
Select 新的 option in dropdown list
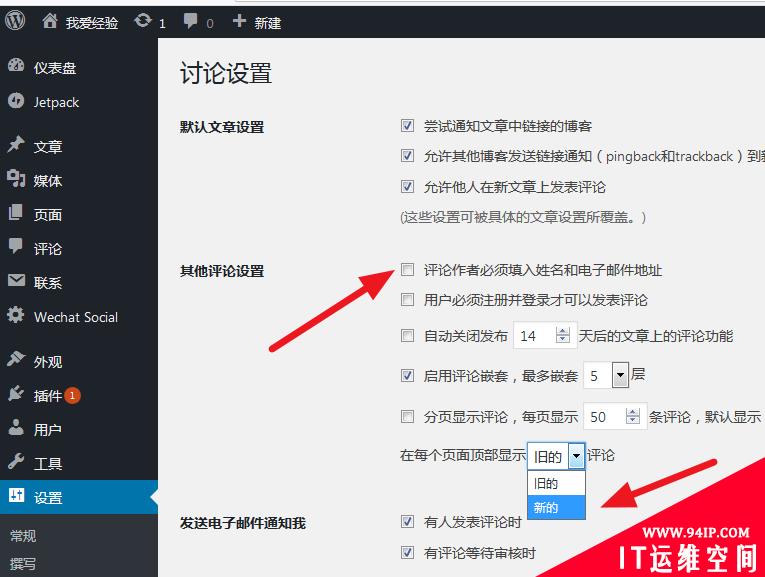click(x=556, y=507)
